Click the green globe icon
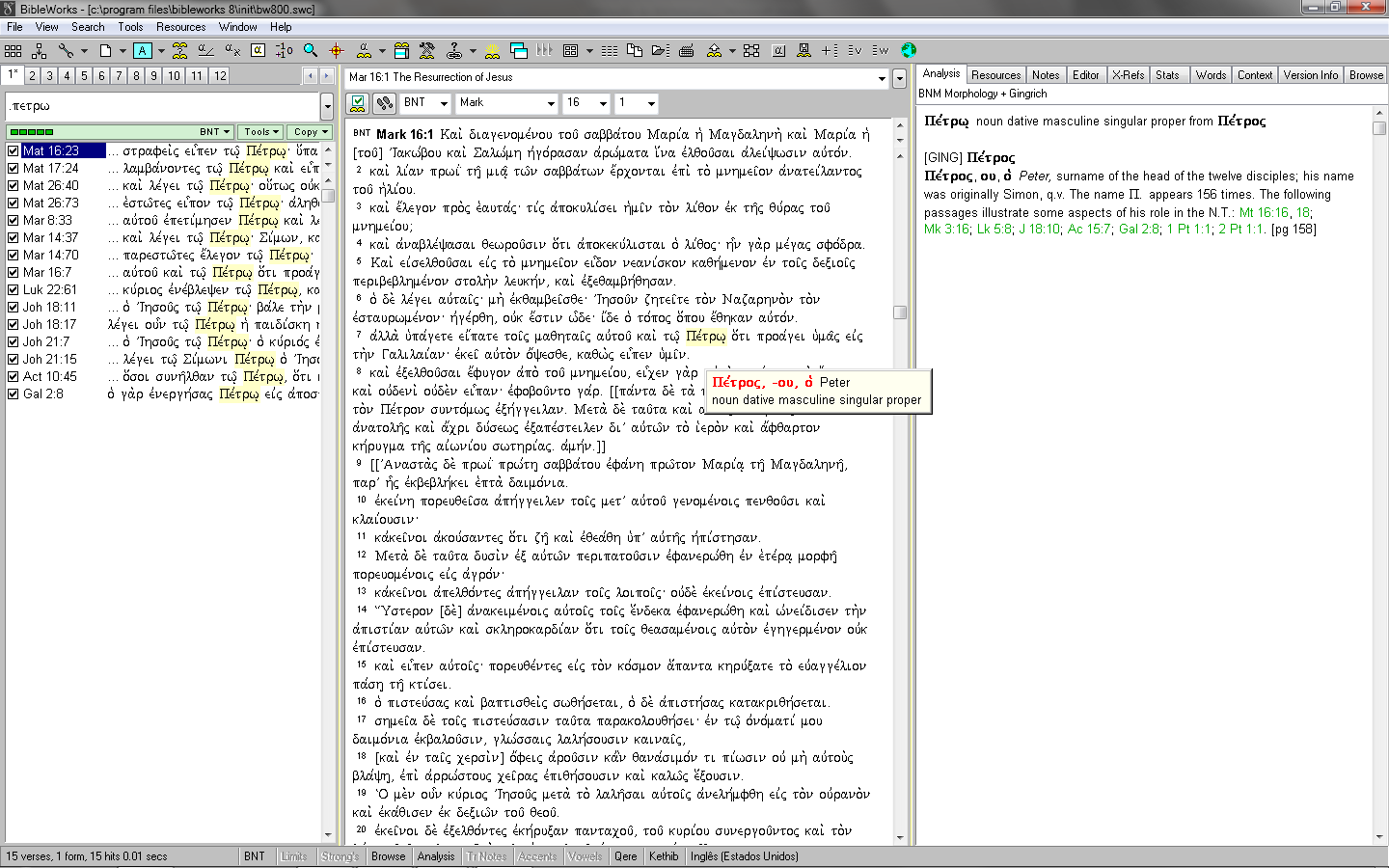This screenshot has width=1389, height=868. tap(909, 50)
